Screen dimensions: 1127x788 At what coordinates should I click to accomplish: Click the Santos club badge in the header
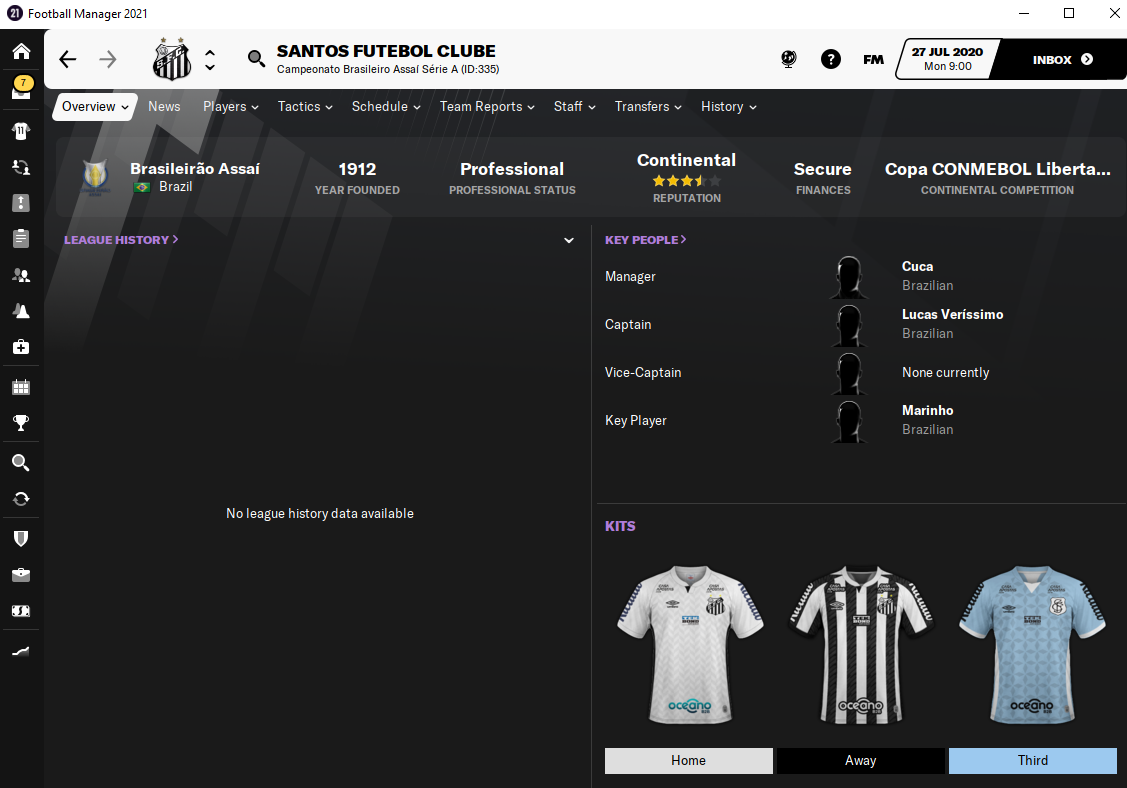tap(172, 59)
